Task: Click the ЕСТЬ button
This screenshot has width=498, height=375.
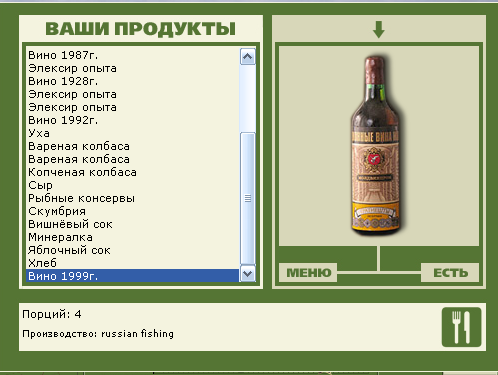Action: pyautogui.click(x=450, y=273)
